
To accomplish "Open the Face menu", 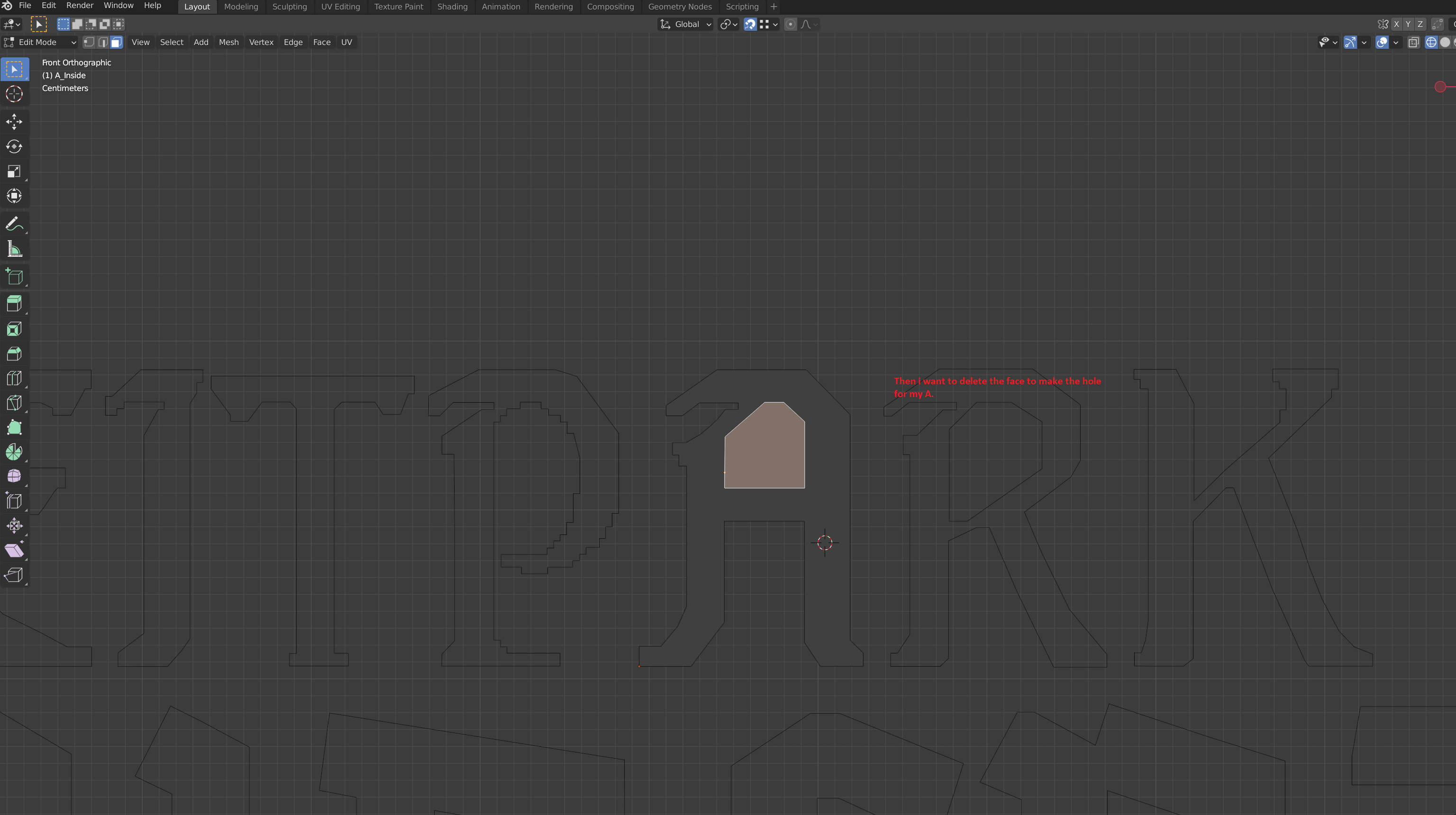I will tap(322, 42).
